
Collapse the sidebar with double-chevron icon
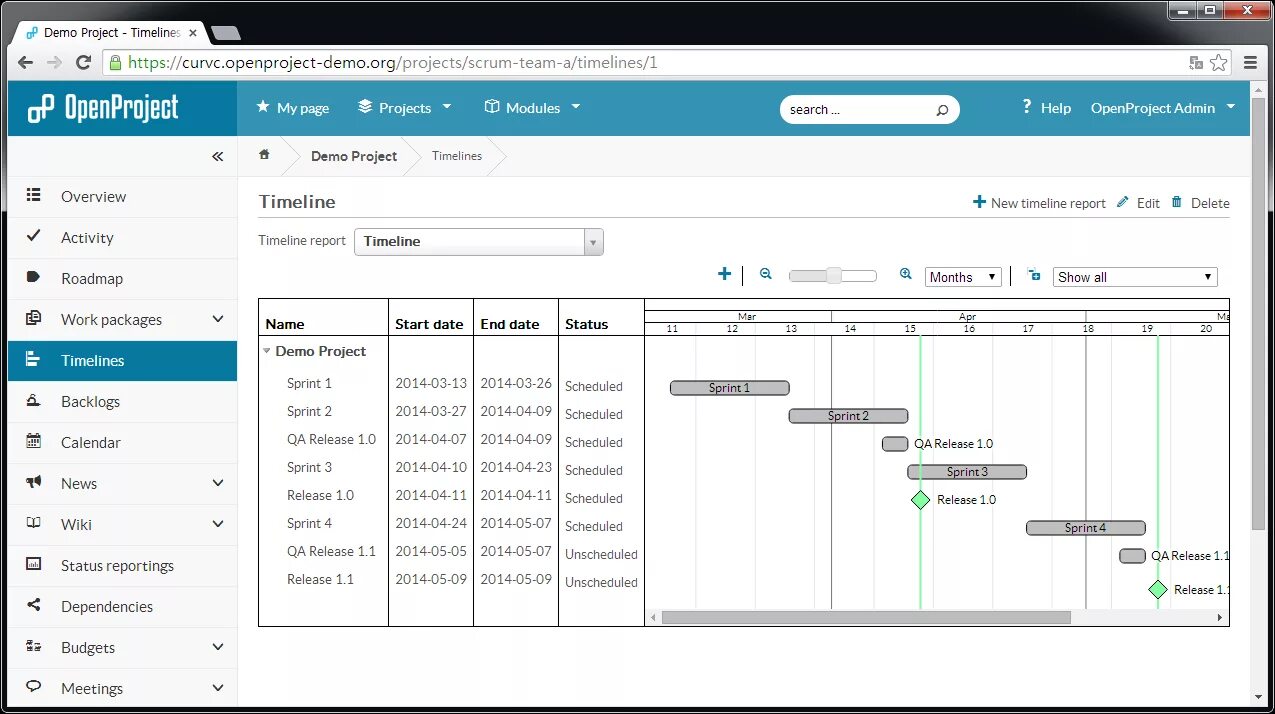[x=218, y=156]
